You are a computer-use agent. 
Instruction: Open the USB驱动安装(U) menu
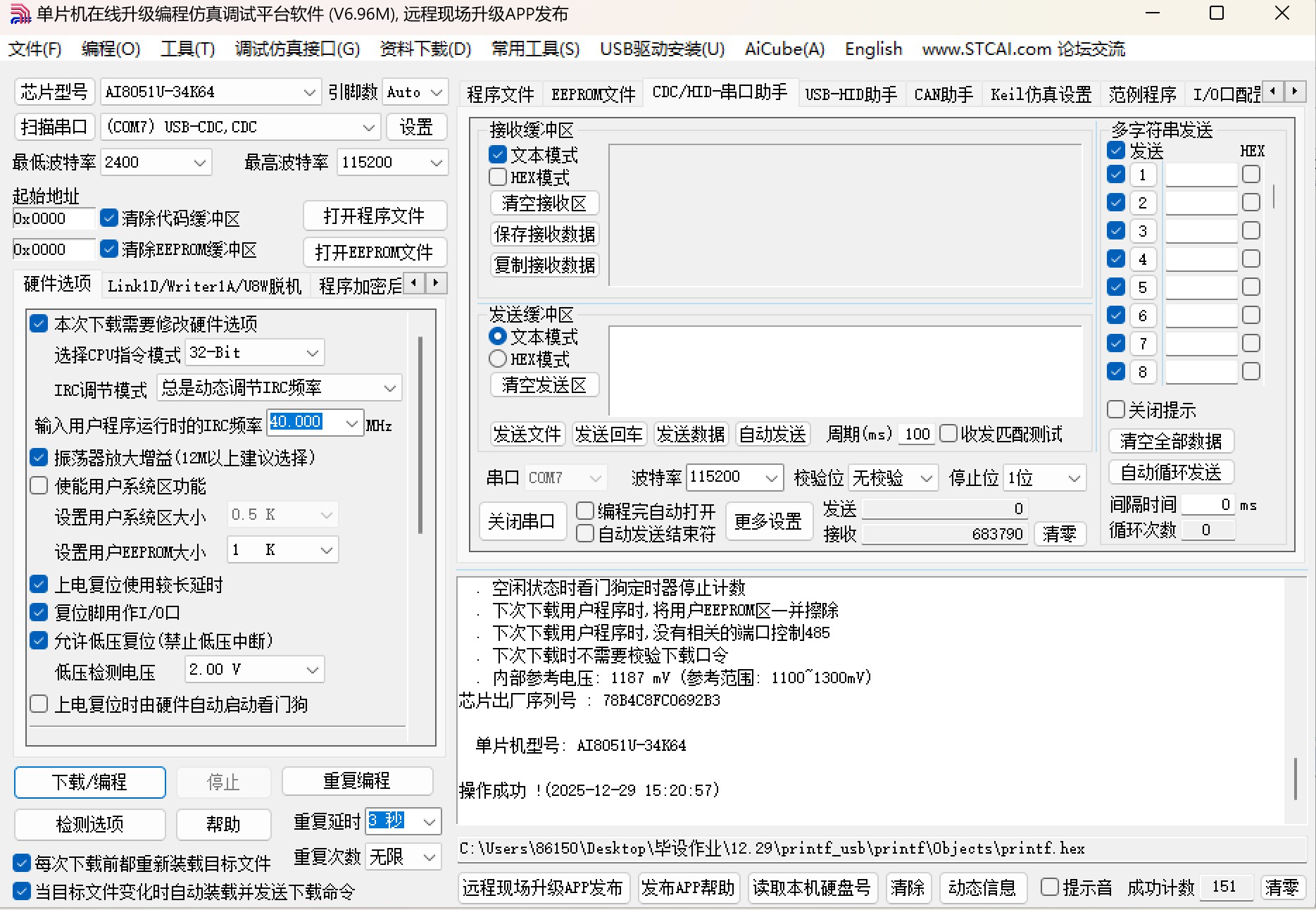660,49
